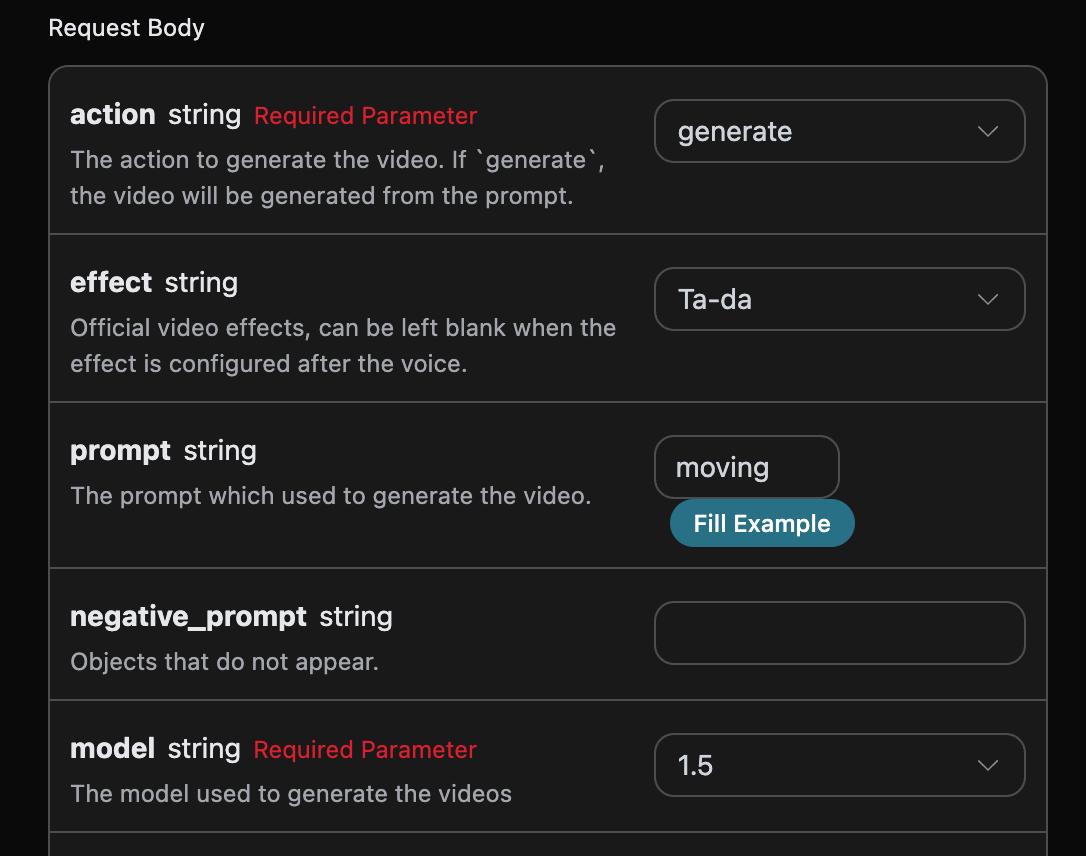The height and width of the screenshot is (856, 1086).
Task: Open the action dropdown showing generate
Action: pyautogui.click(x=820, y=131)
